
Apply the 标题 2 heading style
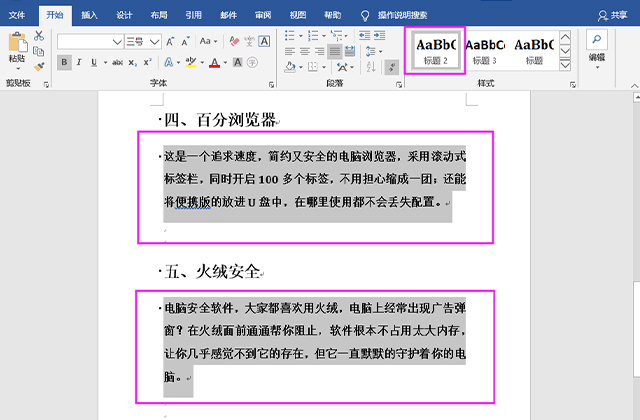coord(436,51)
